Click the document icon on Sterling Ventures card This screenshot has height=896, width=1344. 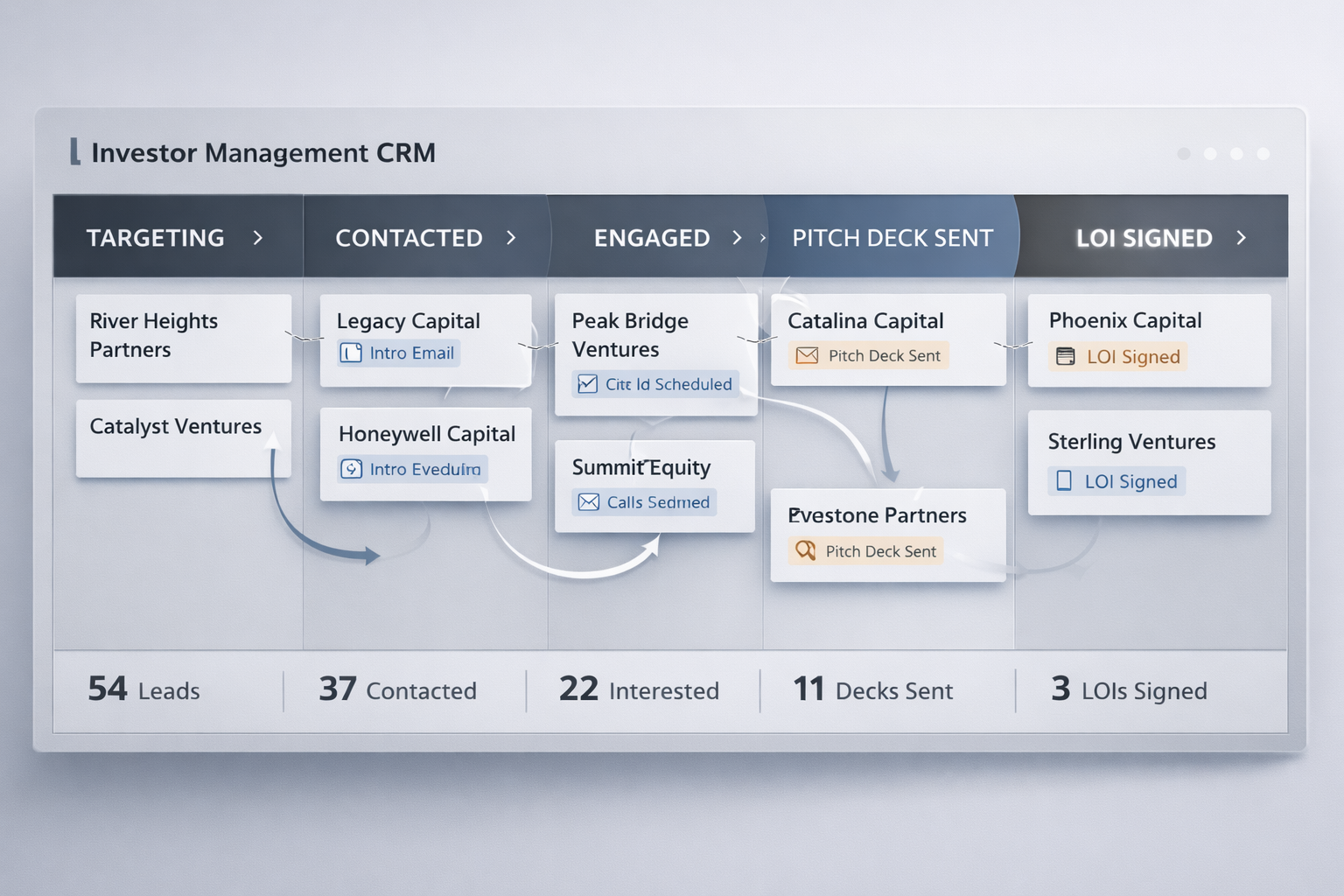(1064, 480)
